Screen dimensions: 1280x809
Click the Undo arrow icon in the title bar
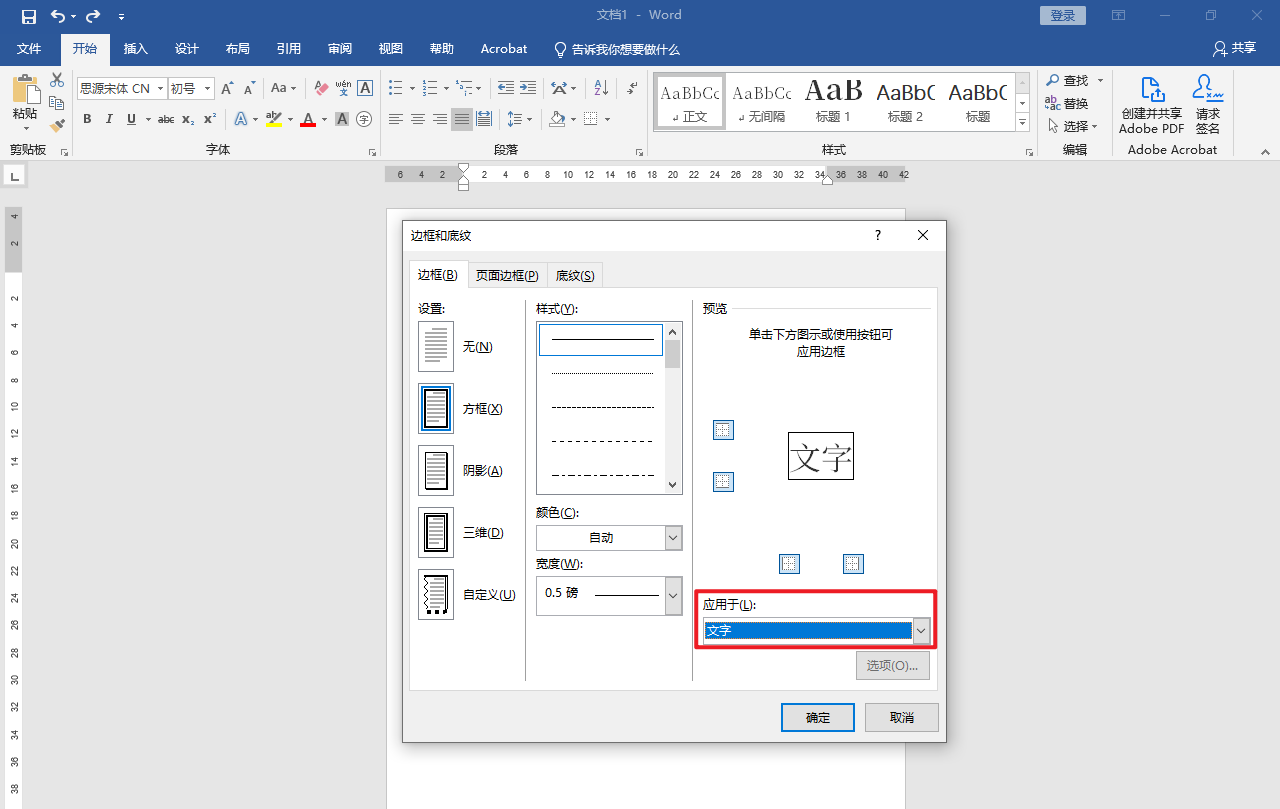58,16
